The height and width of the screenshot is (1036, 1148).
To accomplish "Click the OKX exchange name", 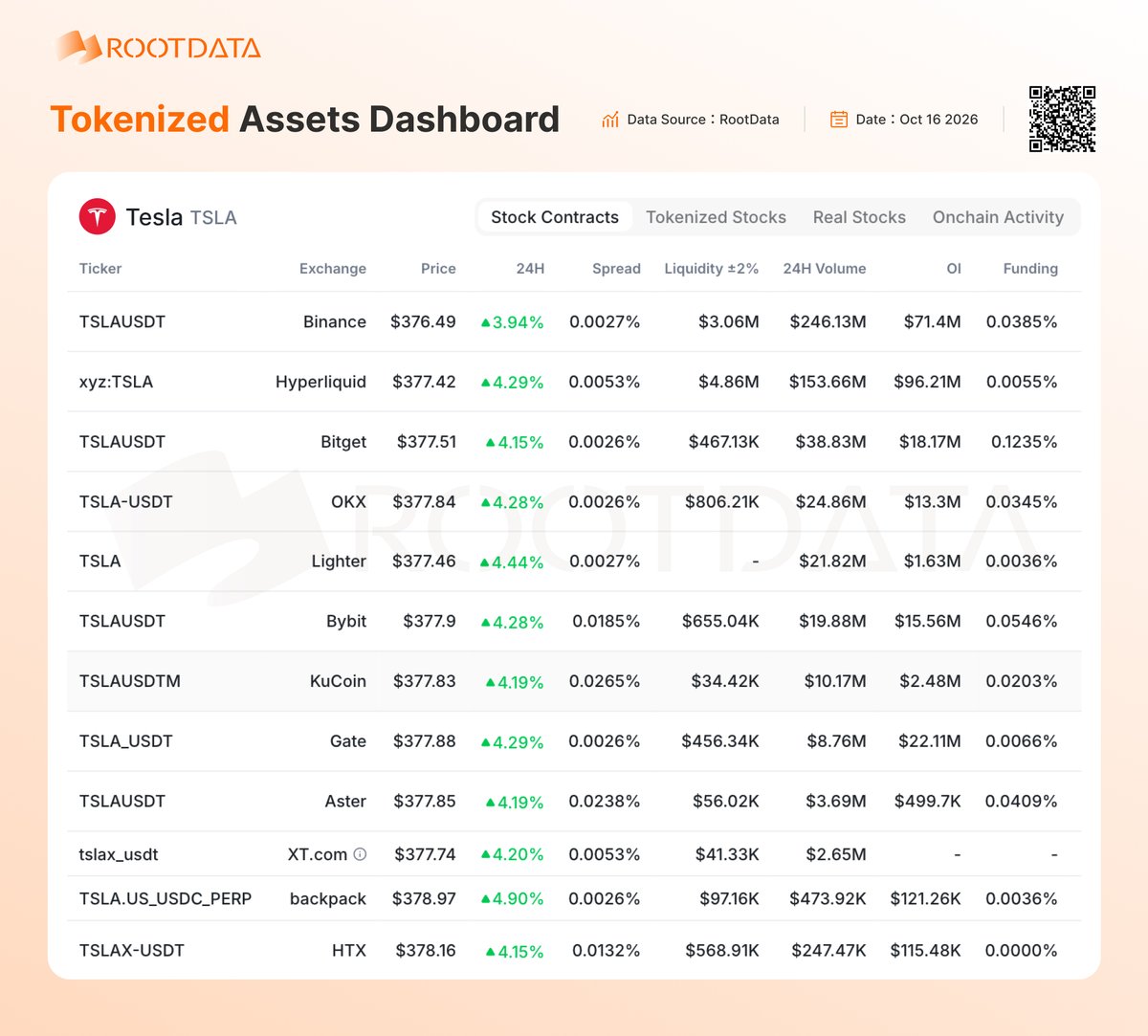I will (348, 501).
